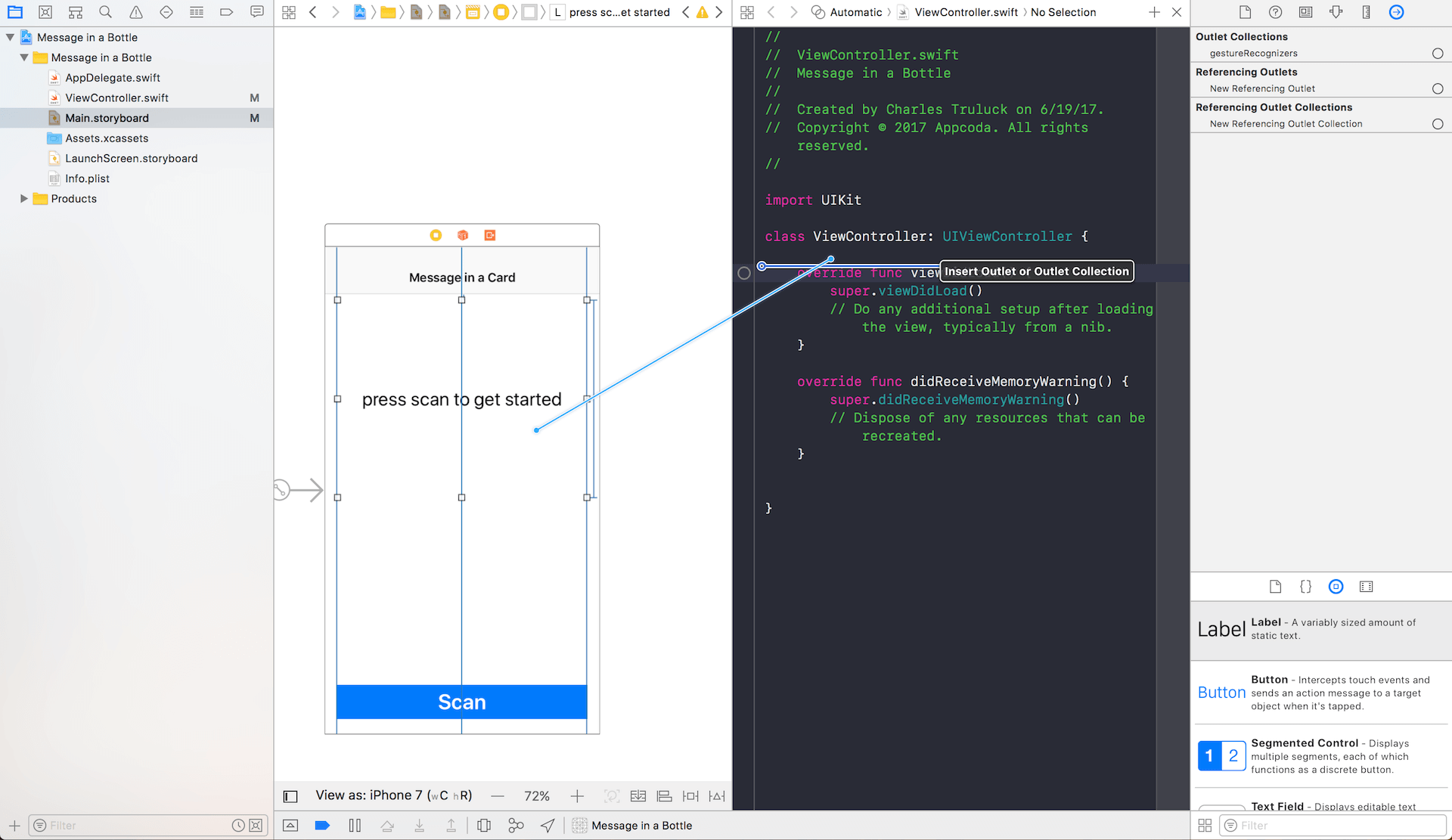Expand the Products folder
1452x840 pixels.
[24, 199]
